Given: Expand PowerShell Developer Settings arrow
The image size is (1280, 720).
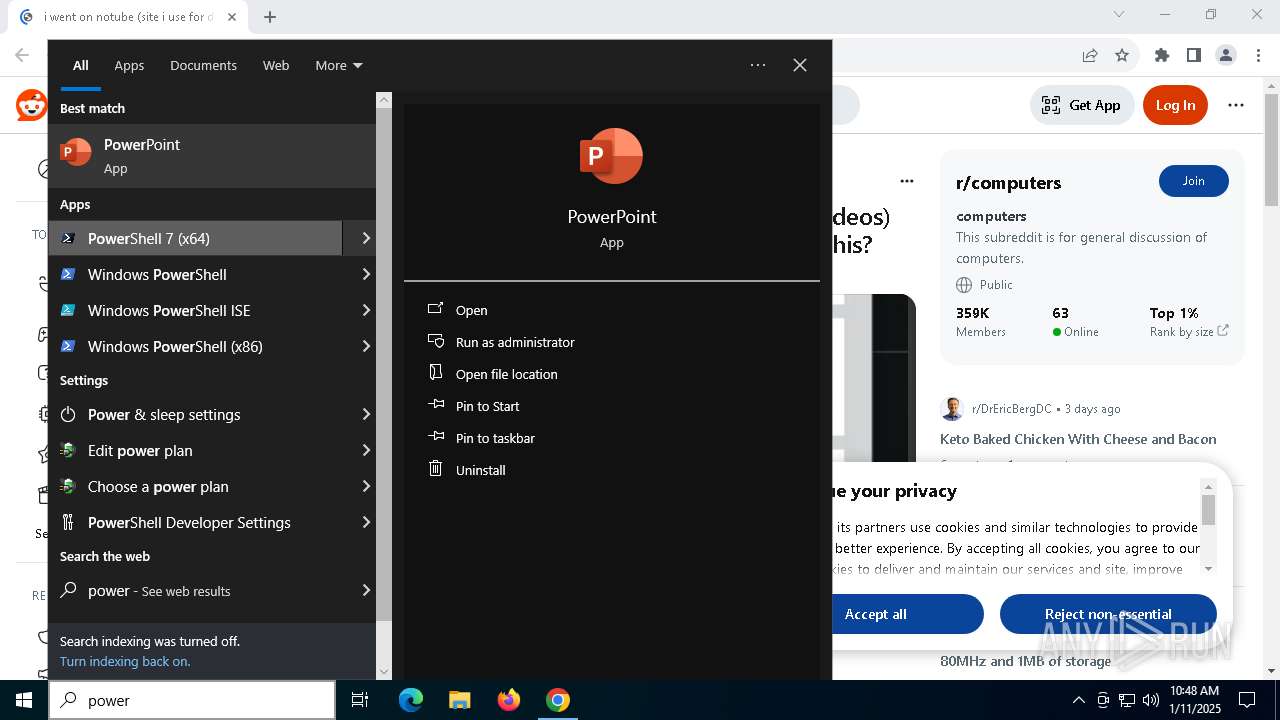Looking at the screenshot, I should pyautogui.click(x=366, y=522).
